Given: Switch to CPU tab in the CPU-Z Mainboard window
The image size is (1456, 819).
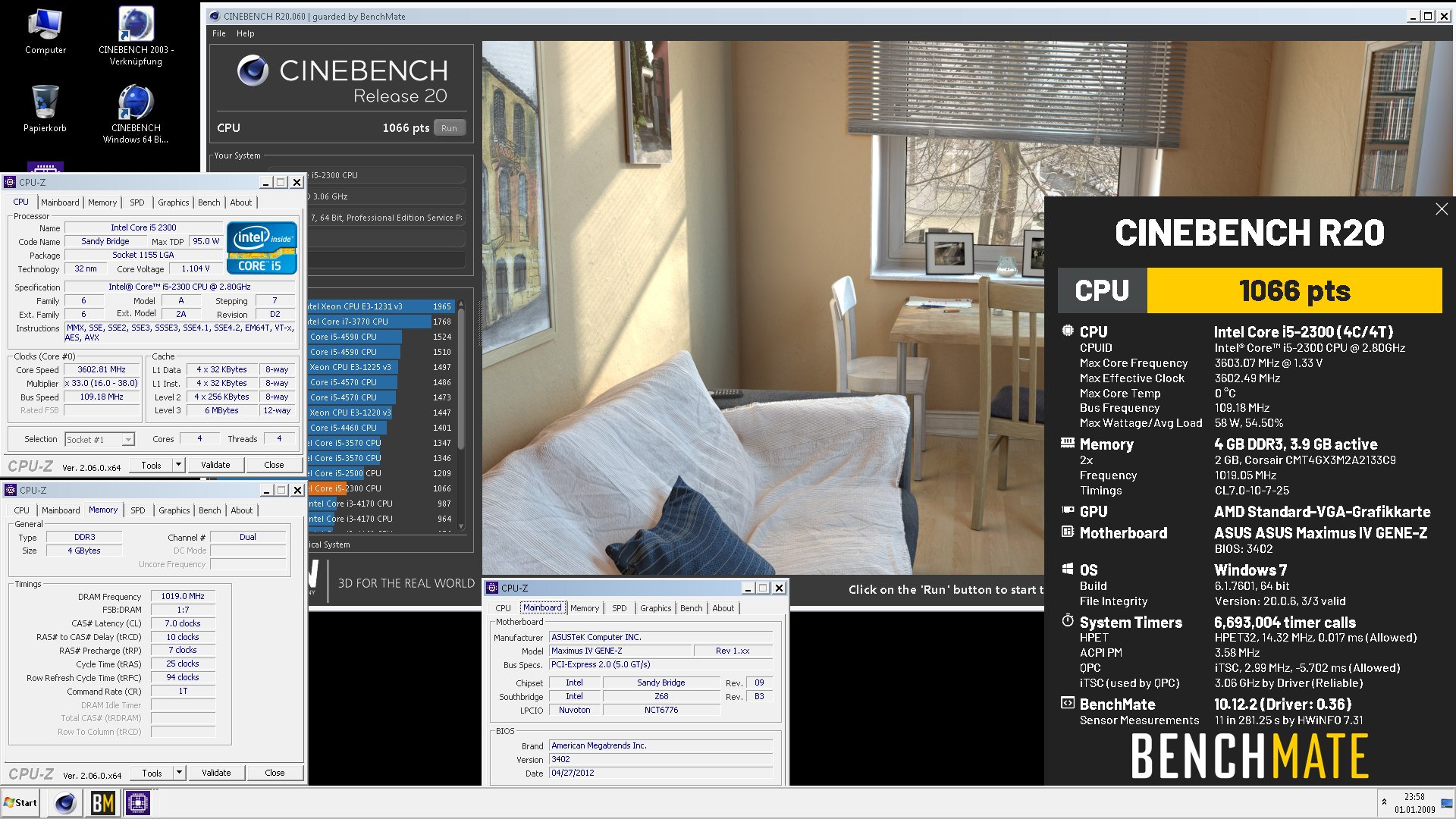Looking at the screenshot, I should (503, 608).
